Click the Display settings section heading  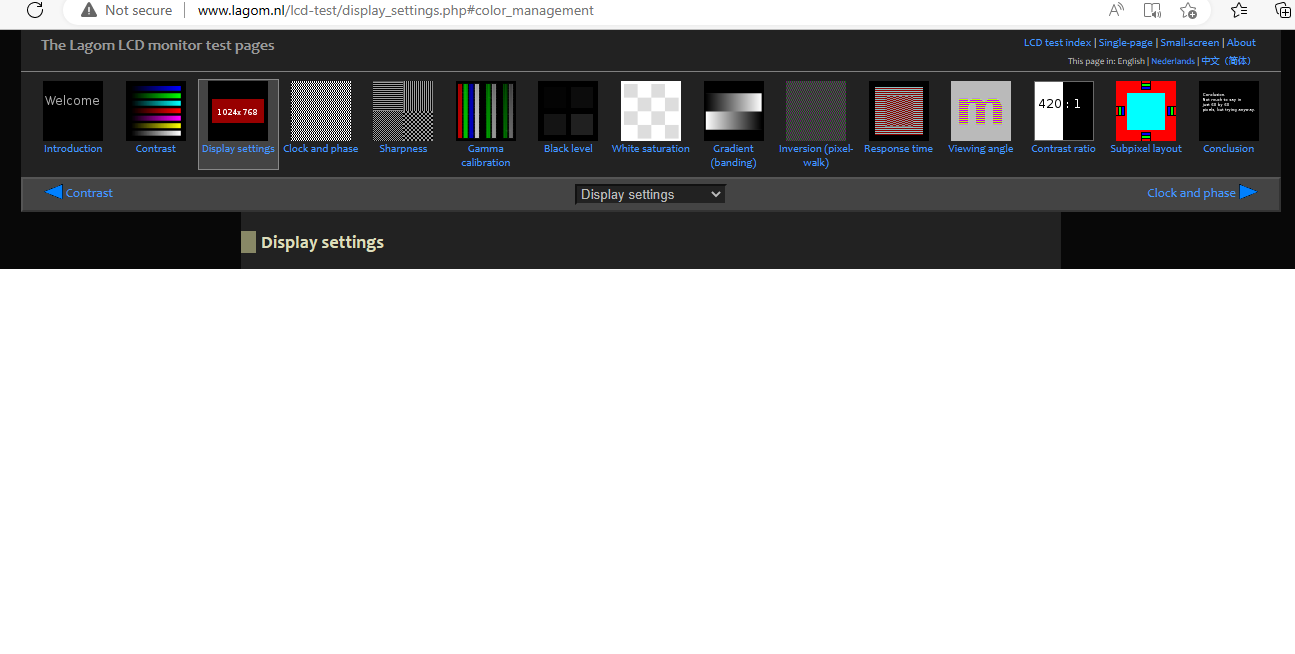tap(322, 242)
